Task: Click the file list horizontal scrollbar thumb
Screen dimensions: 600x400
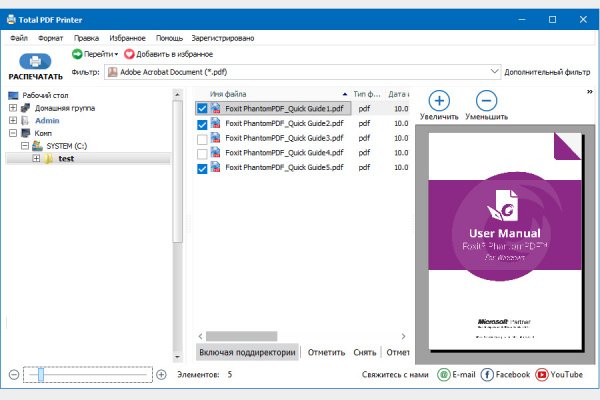Action: (241, 336)
